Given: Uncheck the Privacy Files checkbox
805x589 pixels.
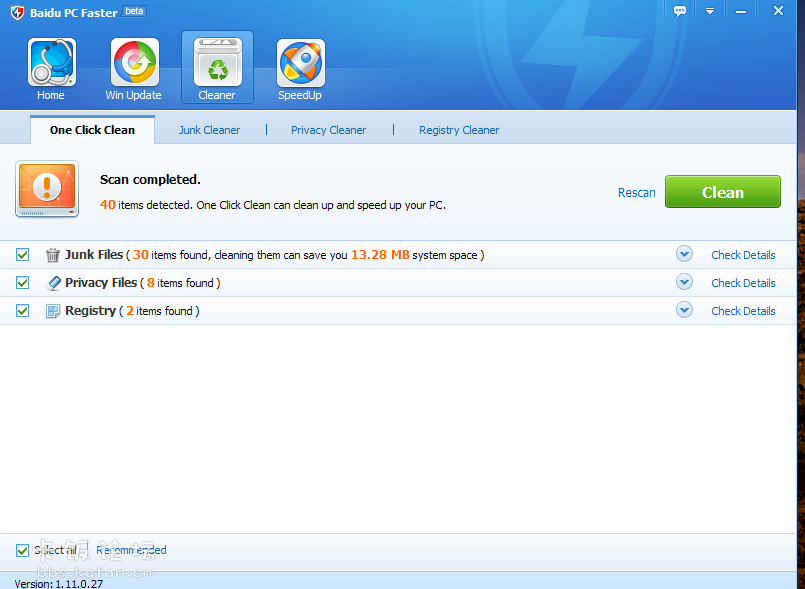Looking at the screenshot, I should pyautogui.click(x=22, y=282).
